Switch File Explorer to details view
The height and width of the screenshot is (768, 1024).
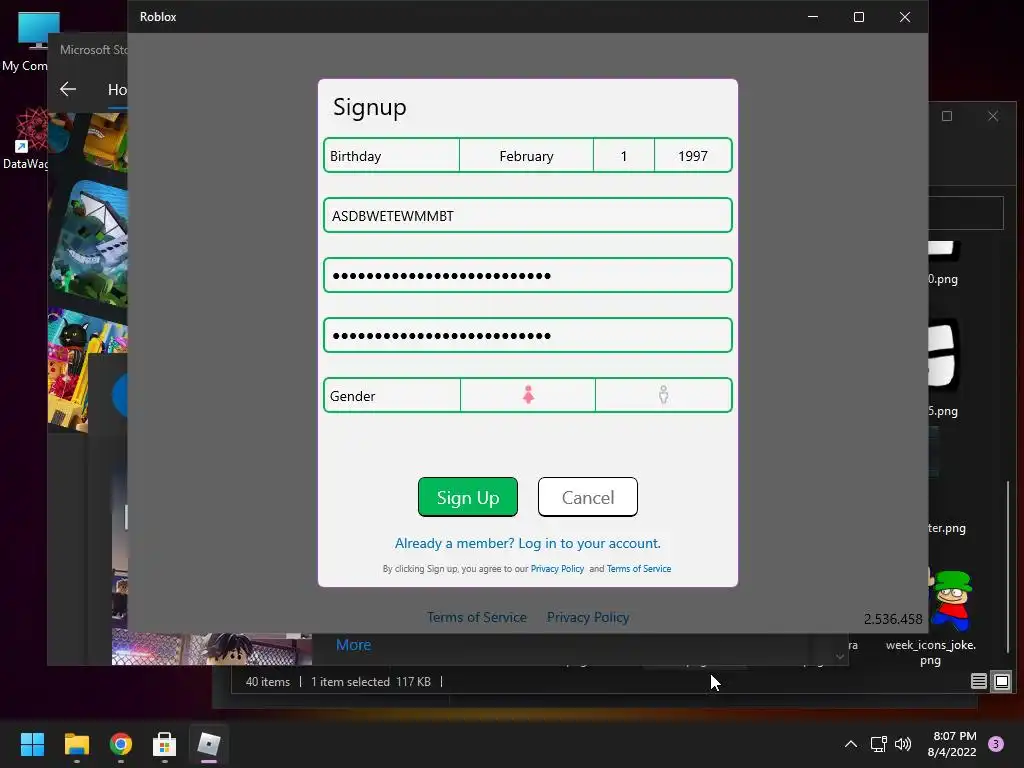[x=978, y=682]
